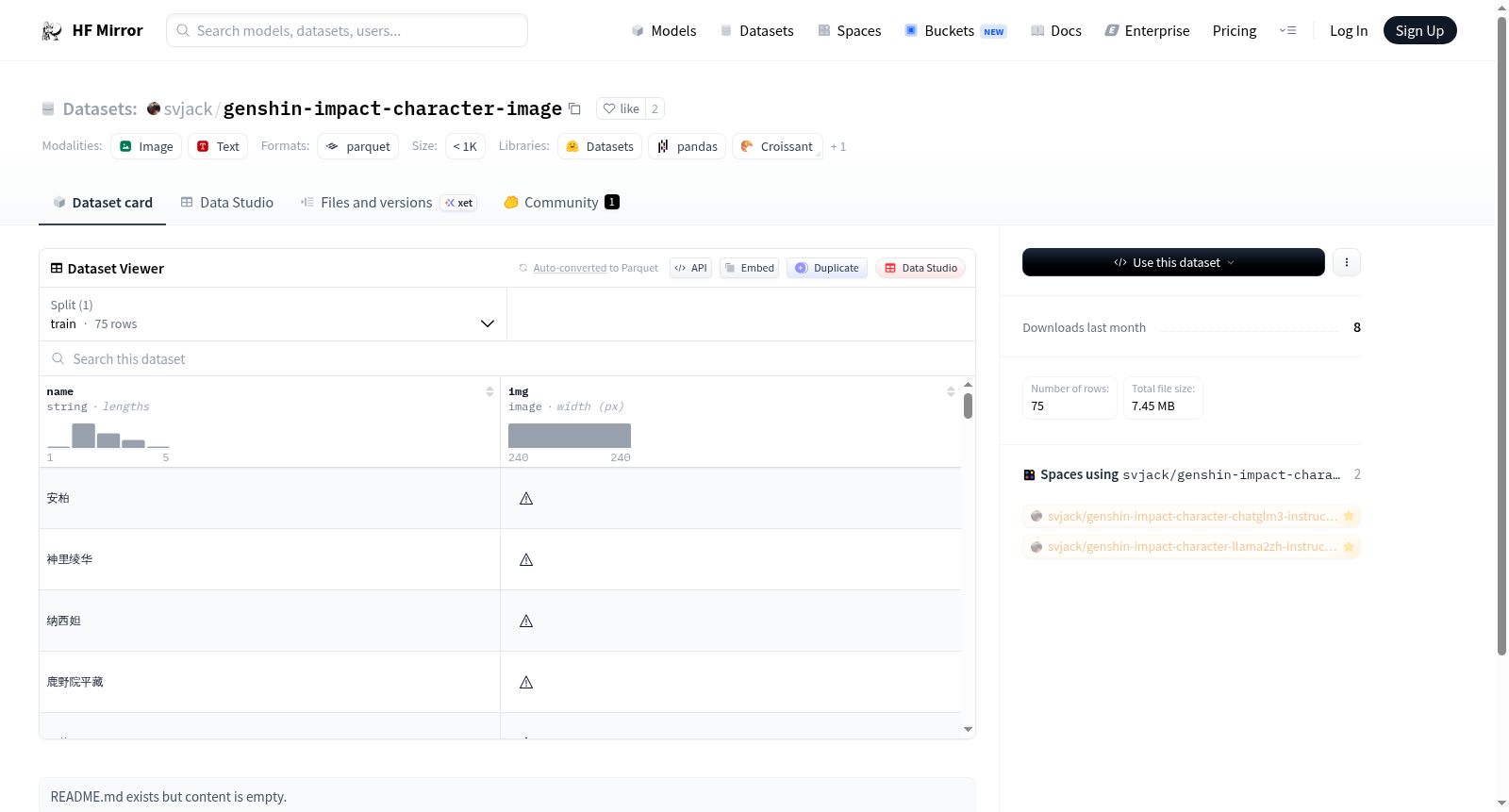
Task: Go to Datasets in the navigation
Action: (x=757, y=31)
